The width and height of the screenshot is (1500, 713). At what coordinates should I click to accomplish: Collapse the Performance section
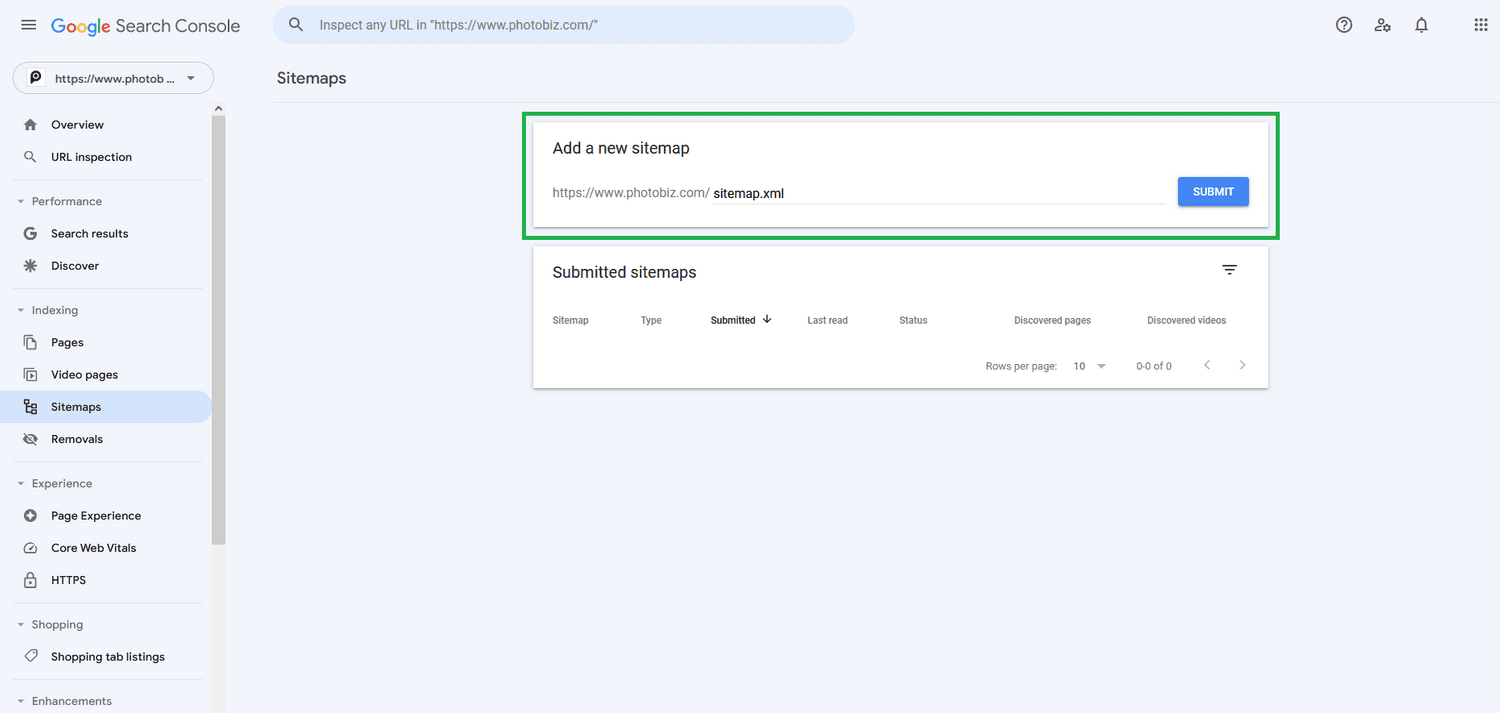point(20,200)
